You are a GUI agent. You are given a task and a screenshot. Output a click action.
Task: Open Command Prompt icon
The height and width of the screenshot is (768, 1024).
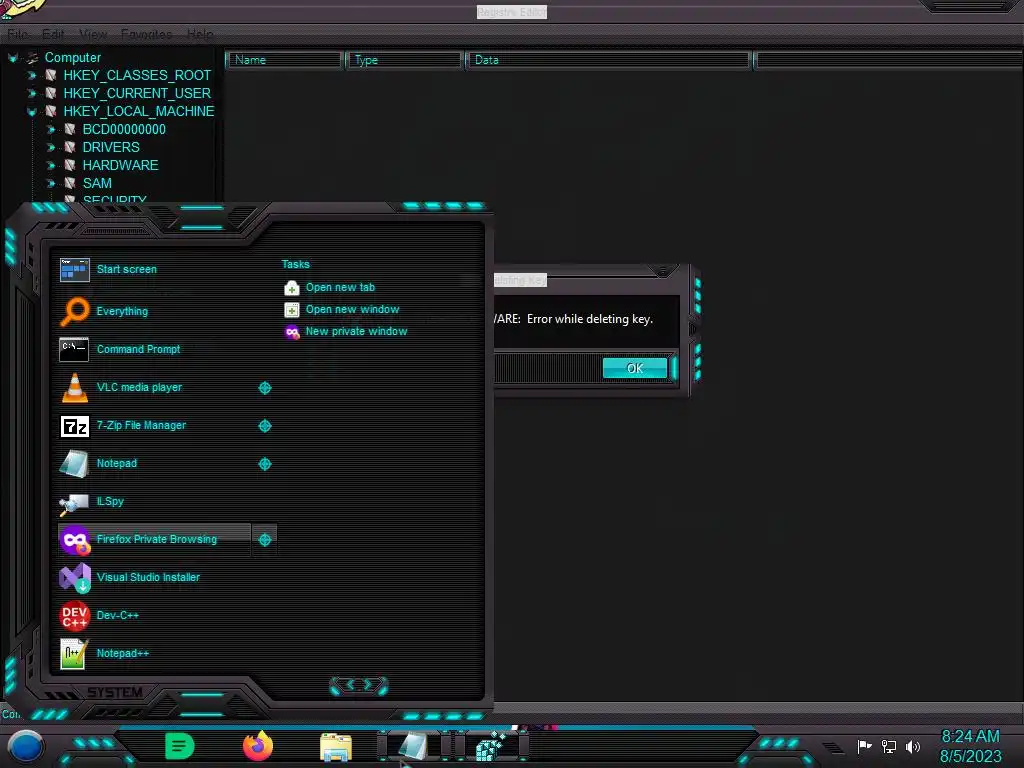[x=73, y=349]
